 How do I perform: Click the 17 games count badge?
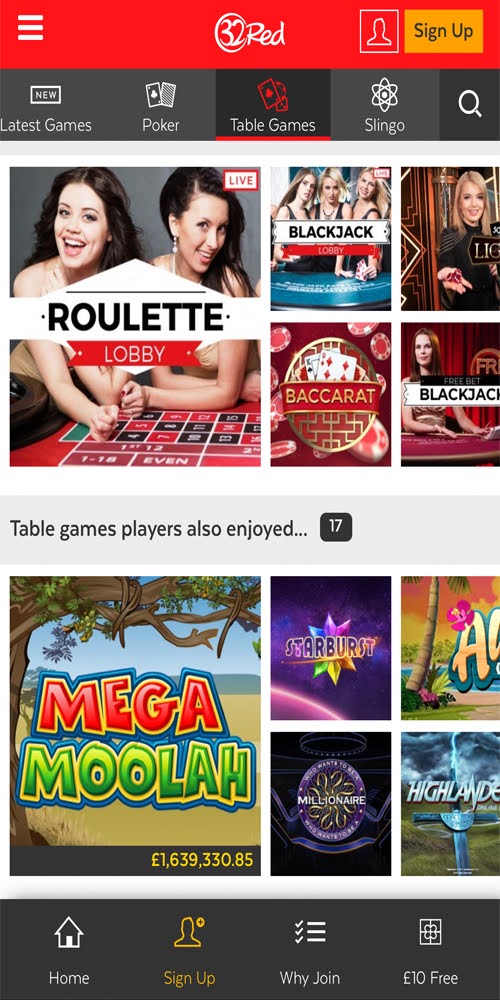pos(336,527)
